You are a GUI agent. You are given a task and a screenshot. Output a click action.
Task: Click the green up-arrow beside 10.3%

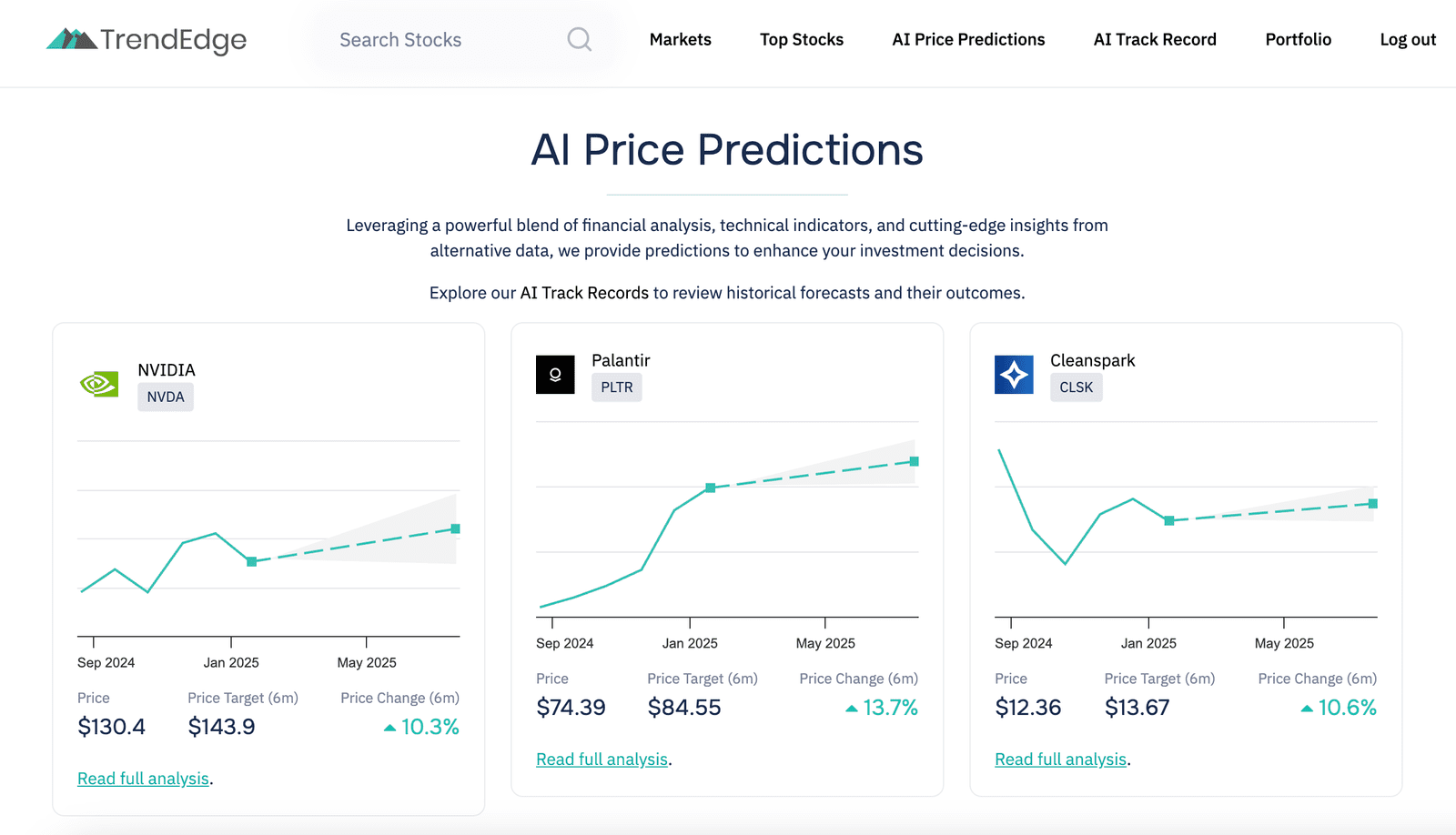pyautogui.click(x=389, y=727)
